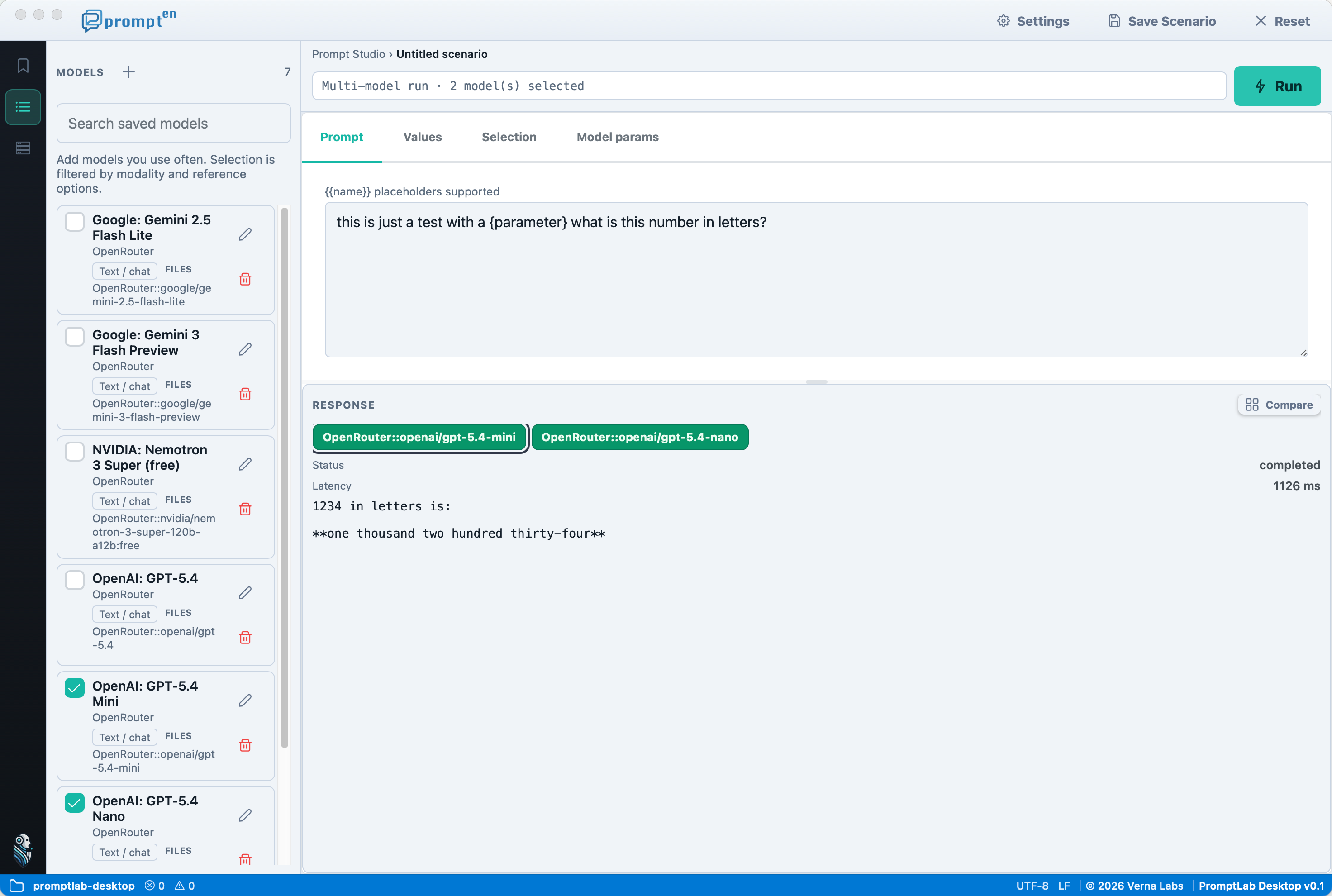
Task: Click the bird mascot avatar icon
Action: (x=23, y=850)
